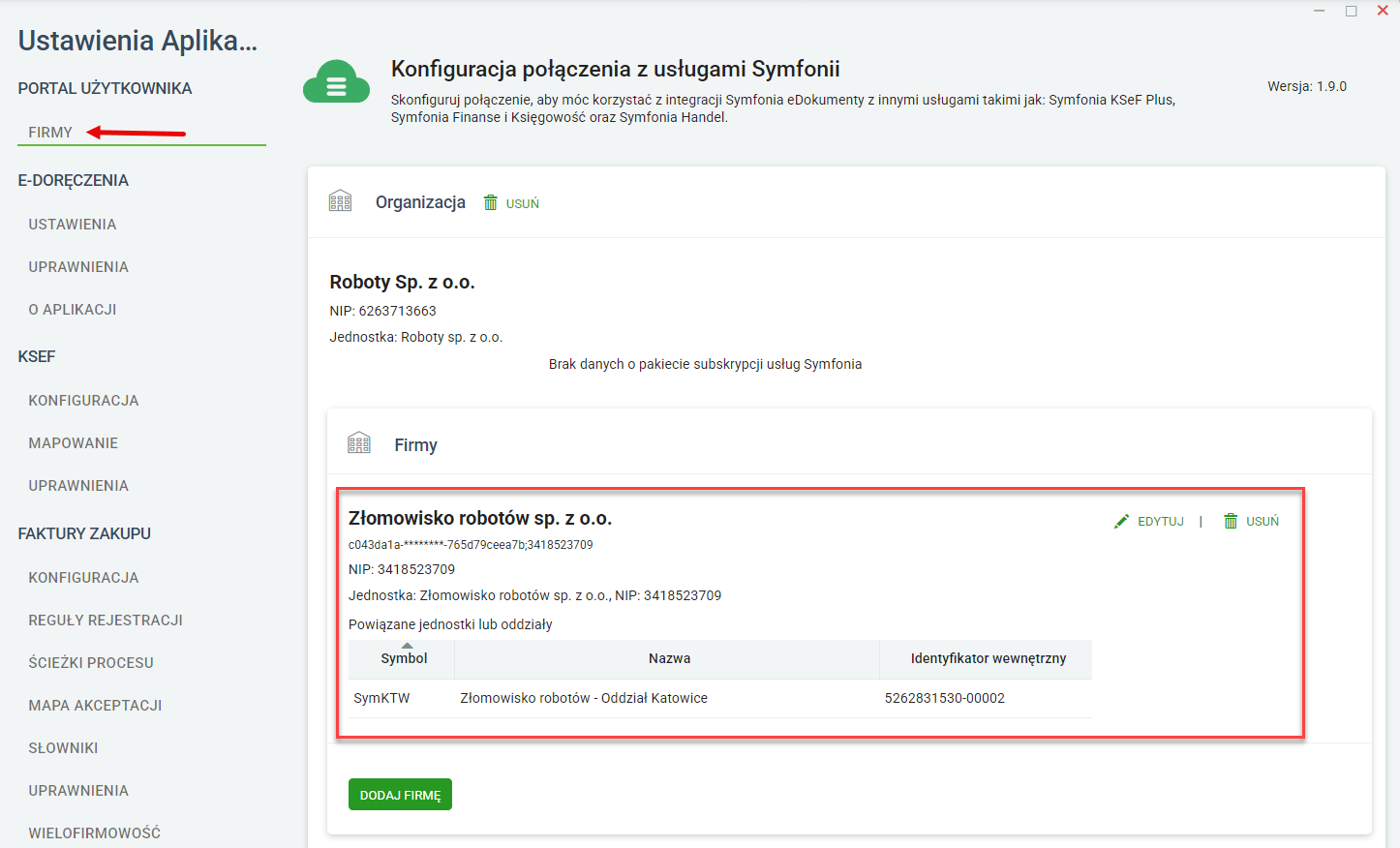Click the building icon beside Organizacja

click(340, 201)
